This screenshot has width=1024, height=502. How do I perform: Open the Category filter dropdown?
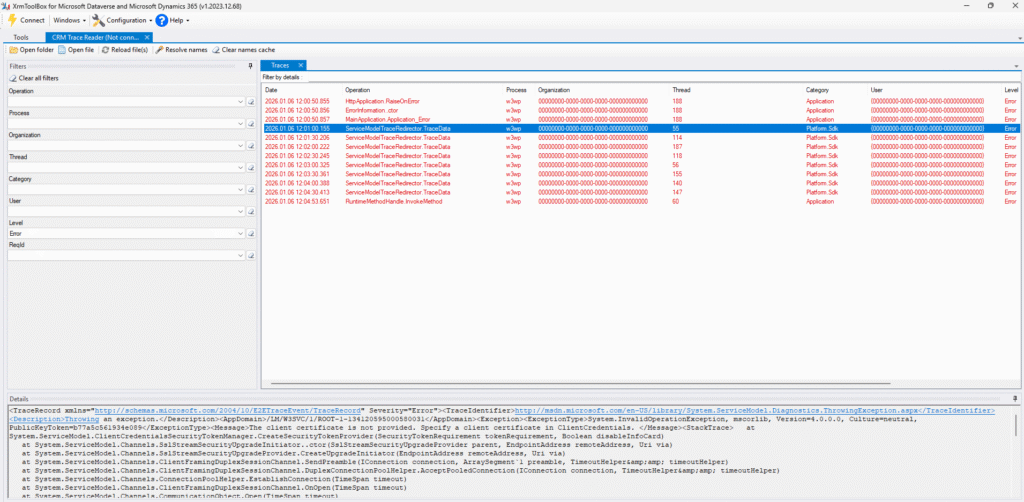pos(240,190)
